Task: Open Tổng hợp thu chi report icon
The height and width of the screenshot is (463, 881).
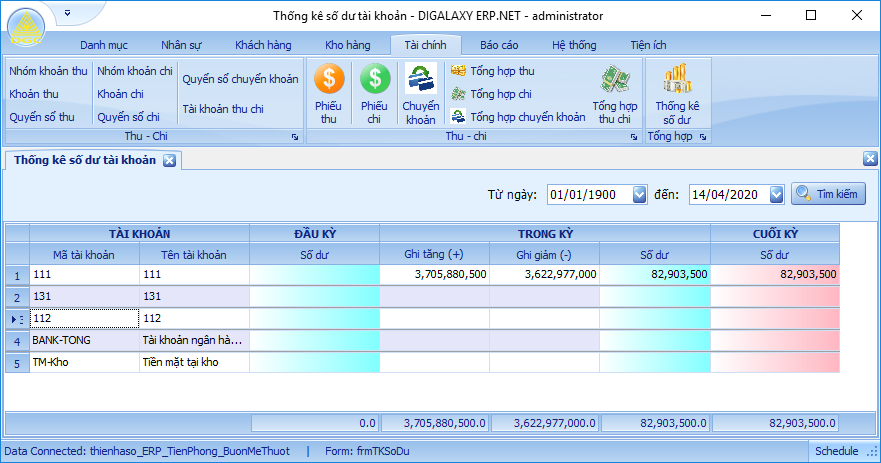Action: tap(614, 80)
